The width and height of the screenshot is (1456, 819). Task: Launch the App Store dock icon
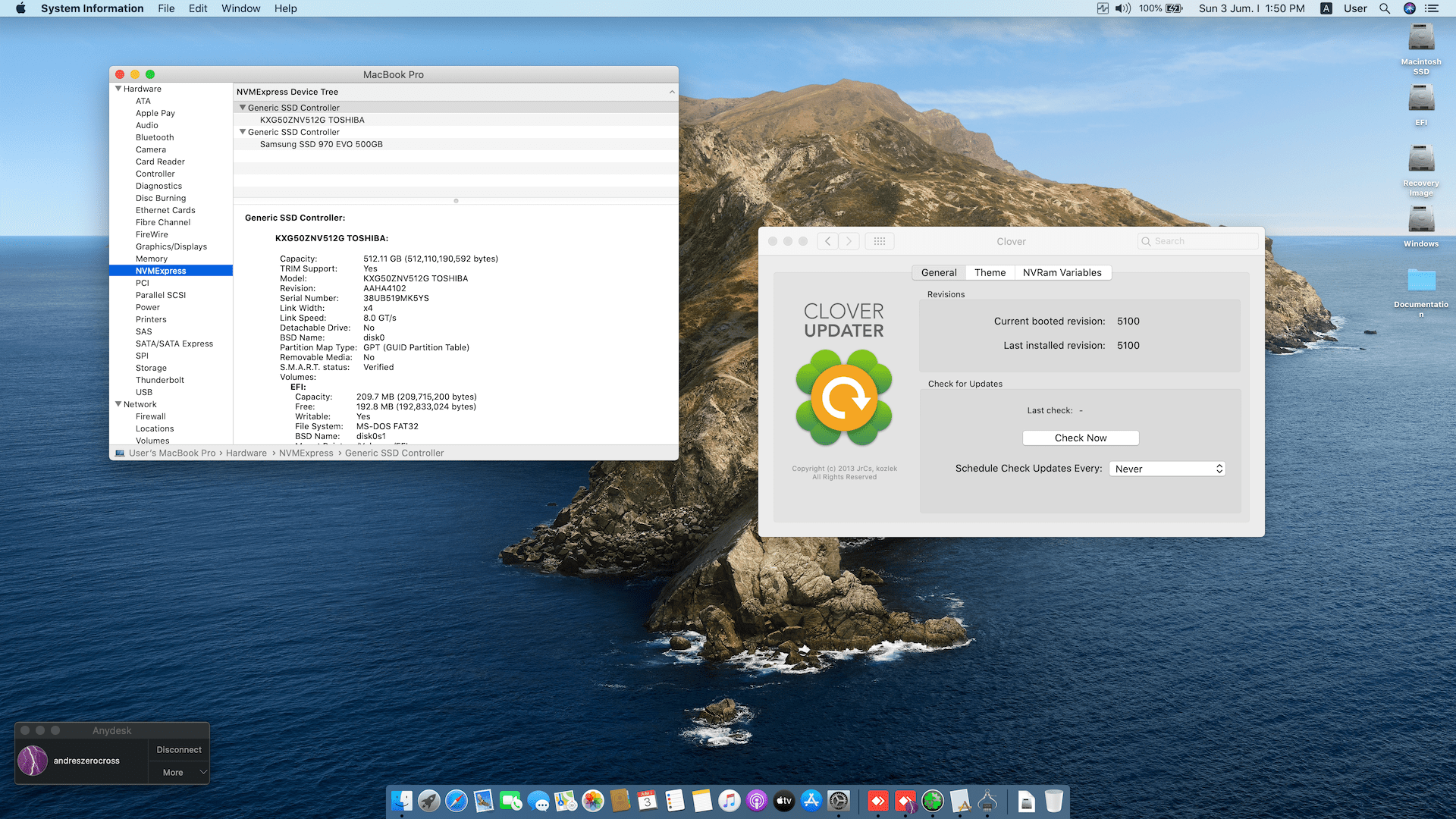811,801
